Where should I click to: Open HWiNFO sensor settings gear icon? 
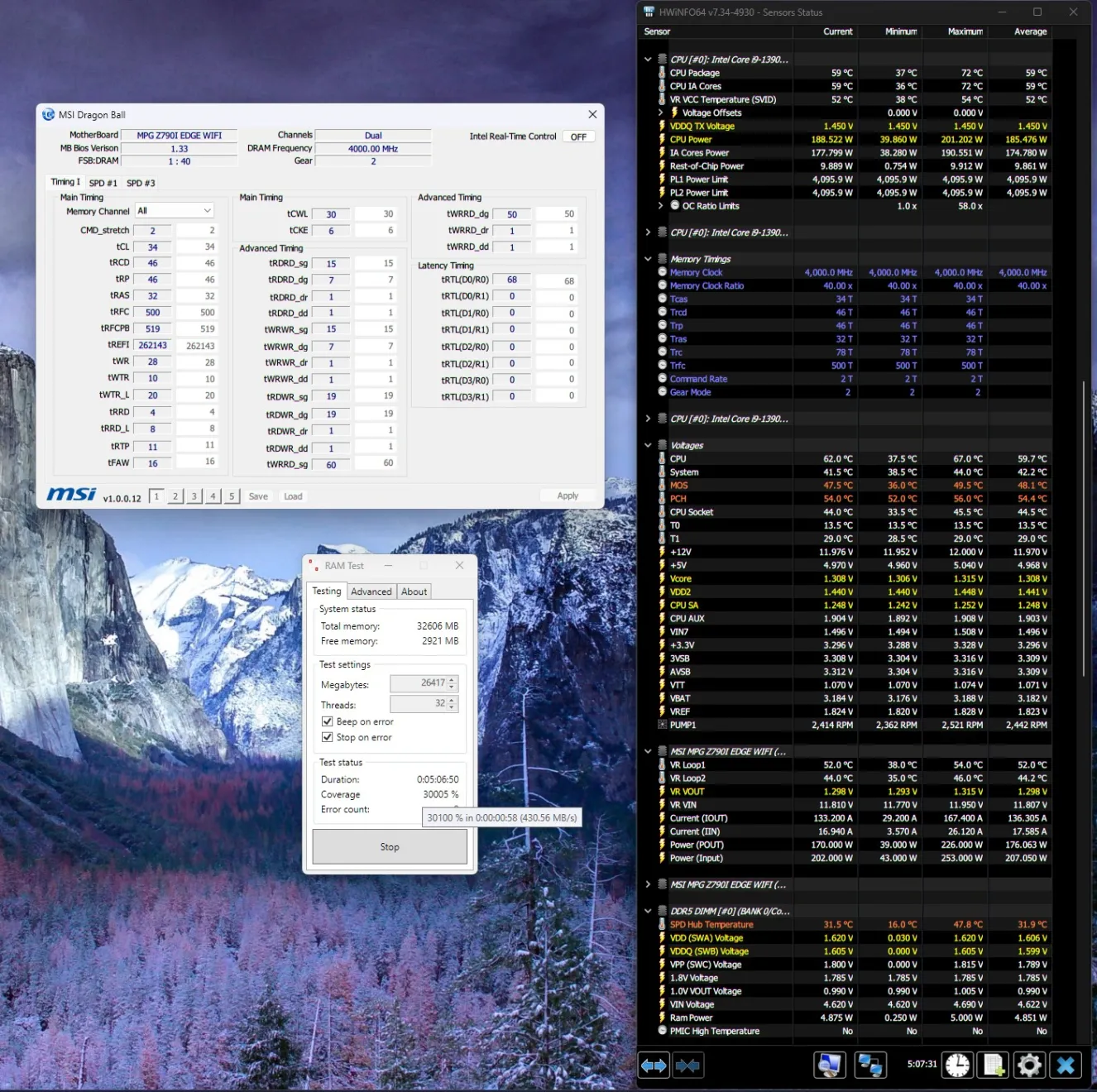[1029, 1065]
